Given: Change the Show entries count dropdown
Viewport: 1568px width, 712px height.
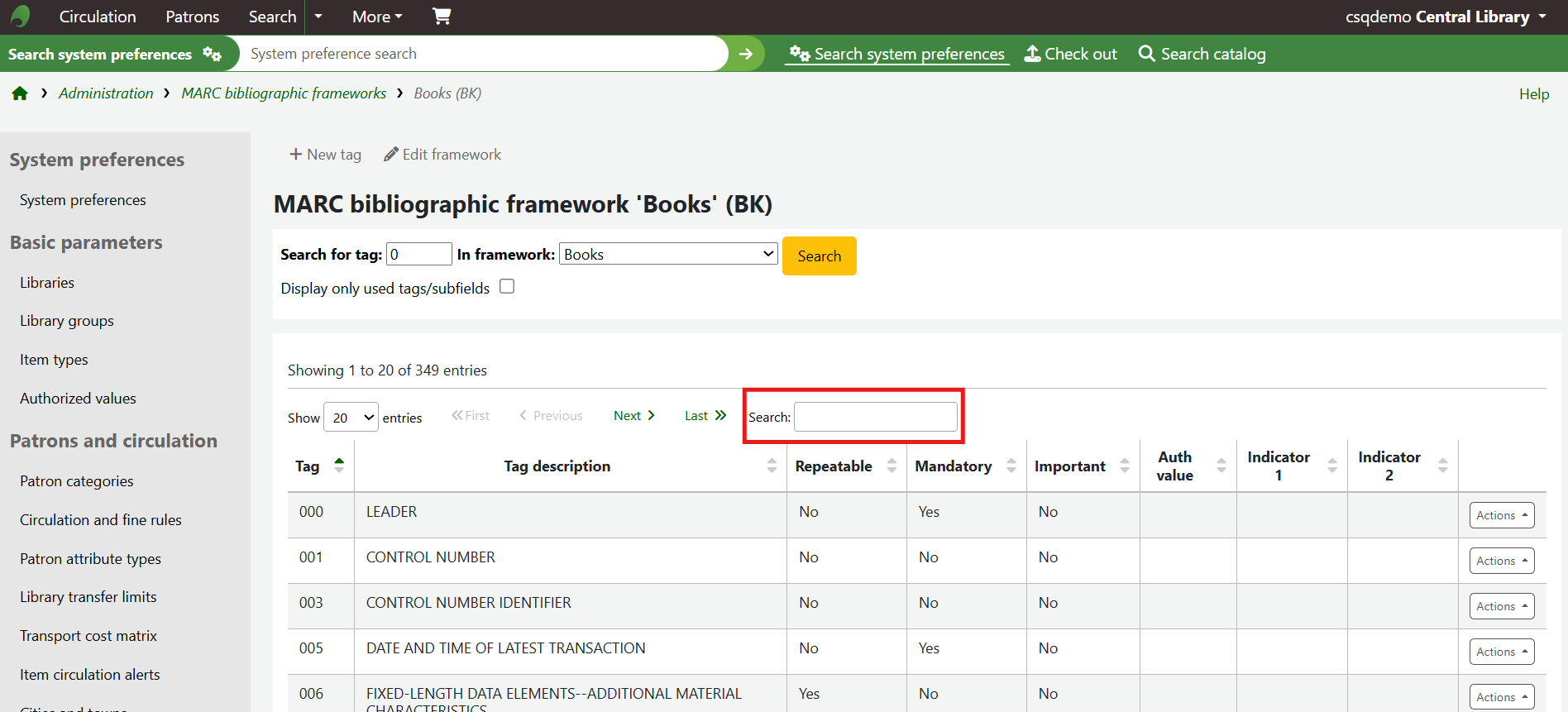Looking at the screenshot, I should point(351,418).
